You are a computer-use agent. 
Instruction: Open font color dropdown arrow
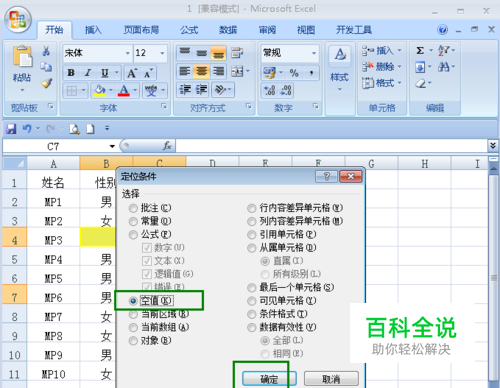(x=135, y=90)
